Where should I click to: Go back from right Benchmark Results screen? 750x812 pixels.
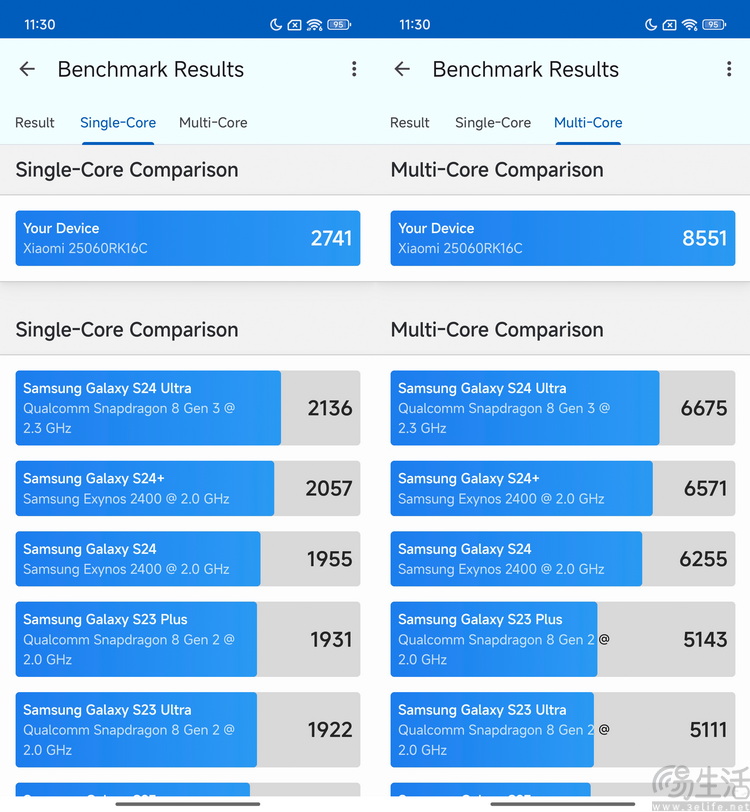tap(402, 69)
